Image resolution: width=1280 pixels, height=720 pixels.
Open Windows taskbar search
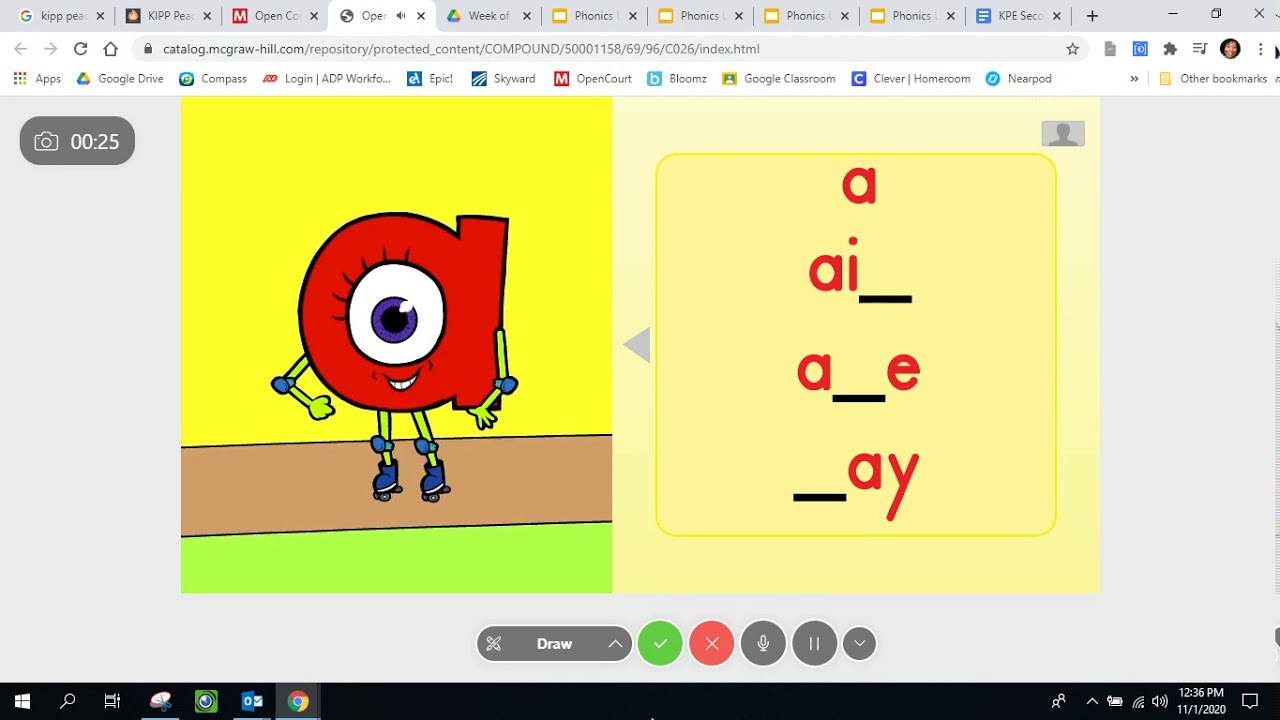click(68, 701)
